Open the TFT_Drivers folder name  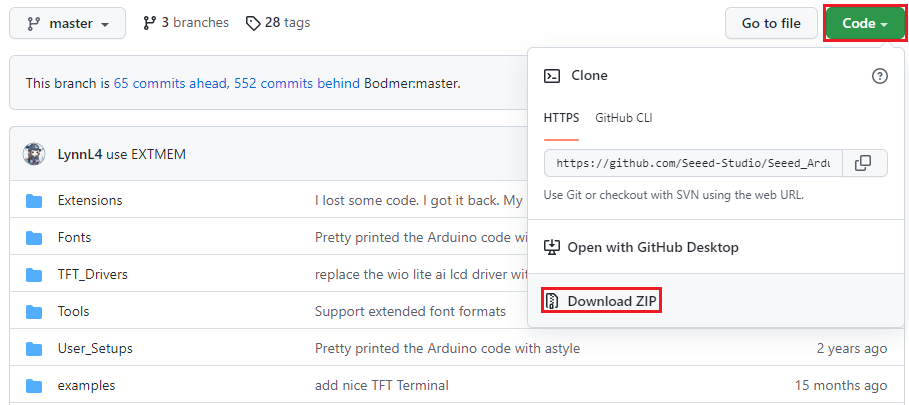click(92, 275)
